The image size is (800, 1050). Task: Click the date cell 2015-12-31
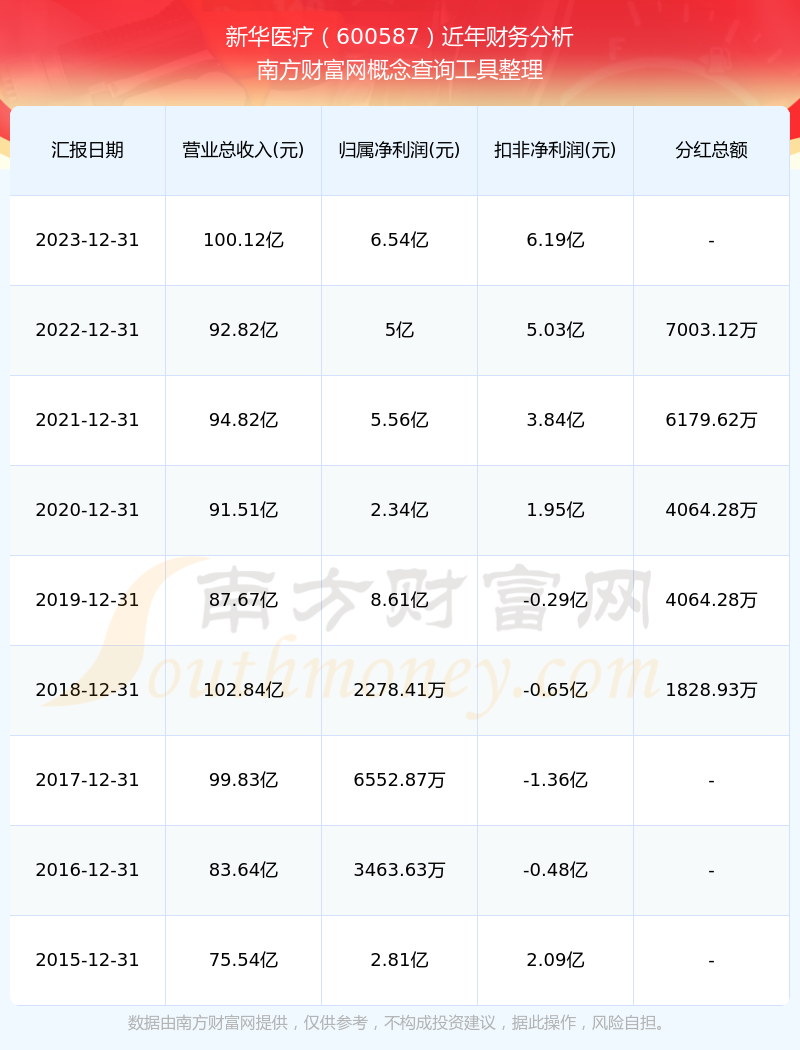88,960
